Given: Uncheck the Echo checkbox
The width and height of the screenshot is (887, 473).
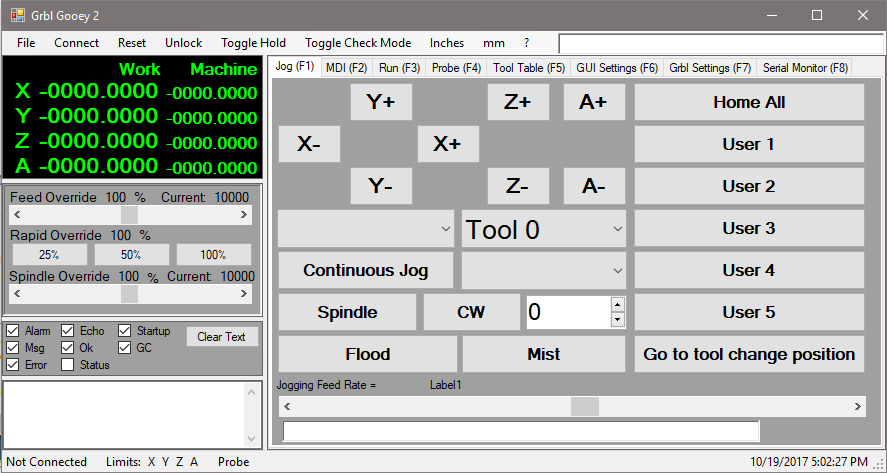Looking at the screenshot, I should 68,330.
